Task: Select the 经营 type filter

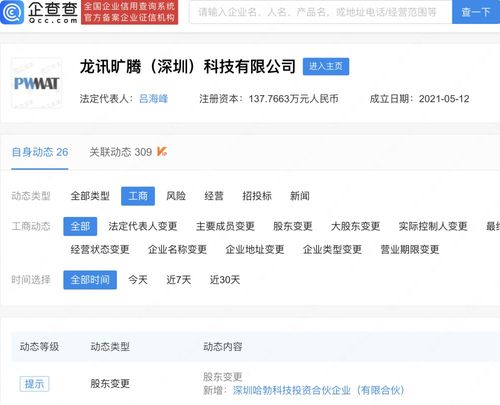Action: pos(214,196)
